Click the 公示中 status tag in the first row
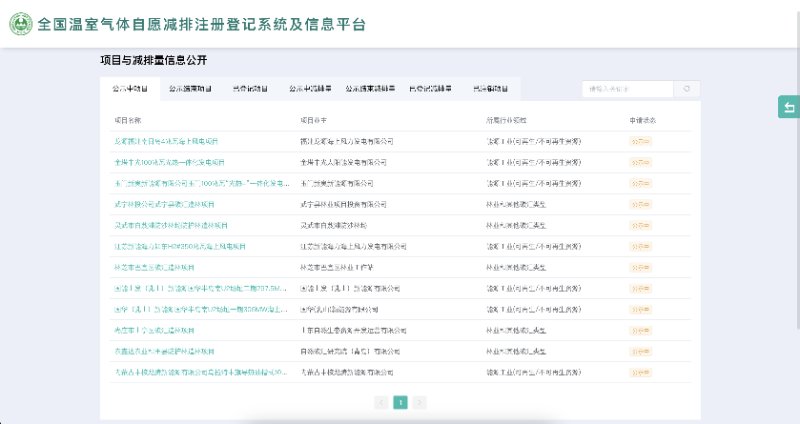This screenshot has width=800, height=424. click(x=641, y=141)
